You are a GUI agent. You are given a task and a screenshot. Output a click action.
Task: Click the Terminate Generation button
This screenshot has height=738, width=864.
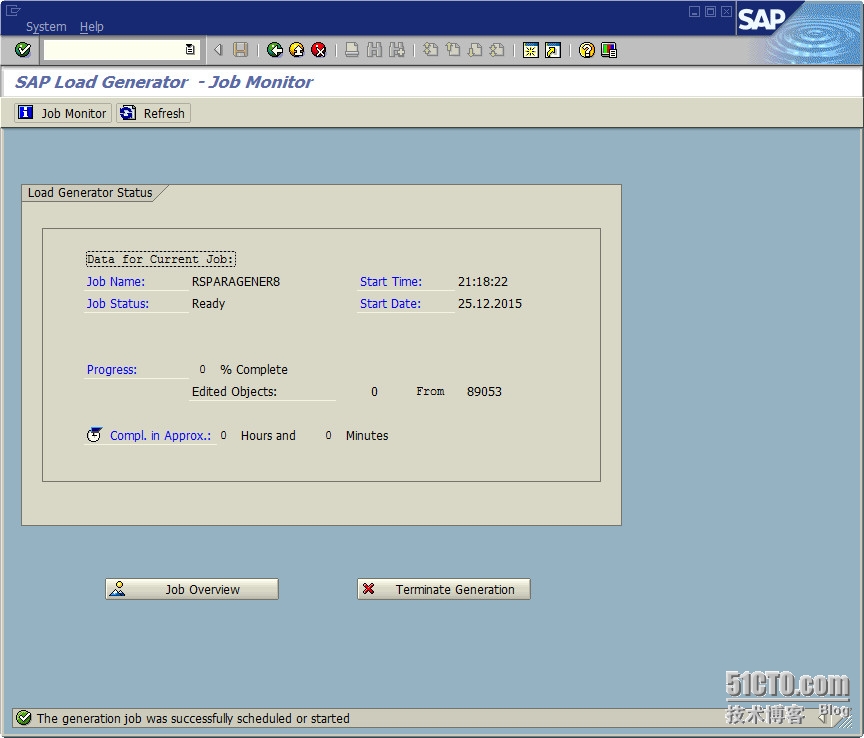444,589
